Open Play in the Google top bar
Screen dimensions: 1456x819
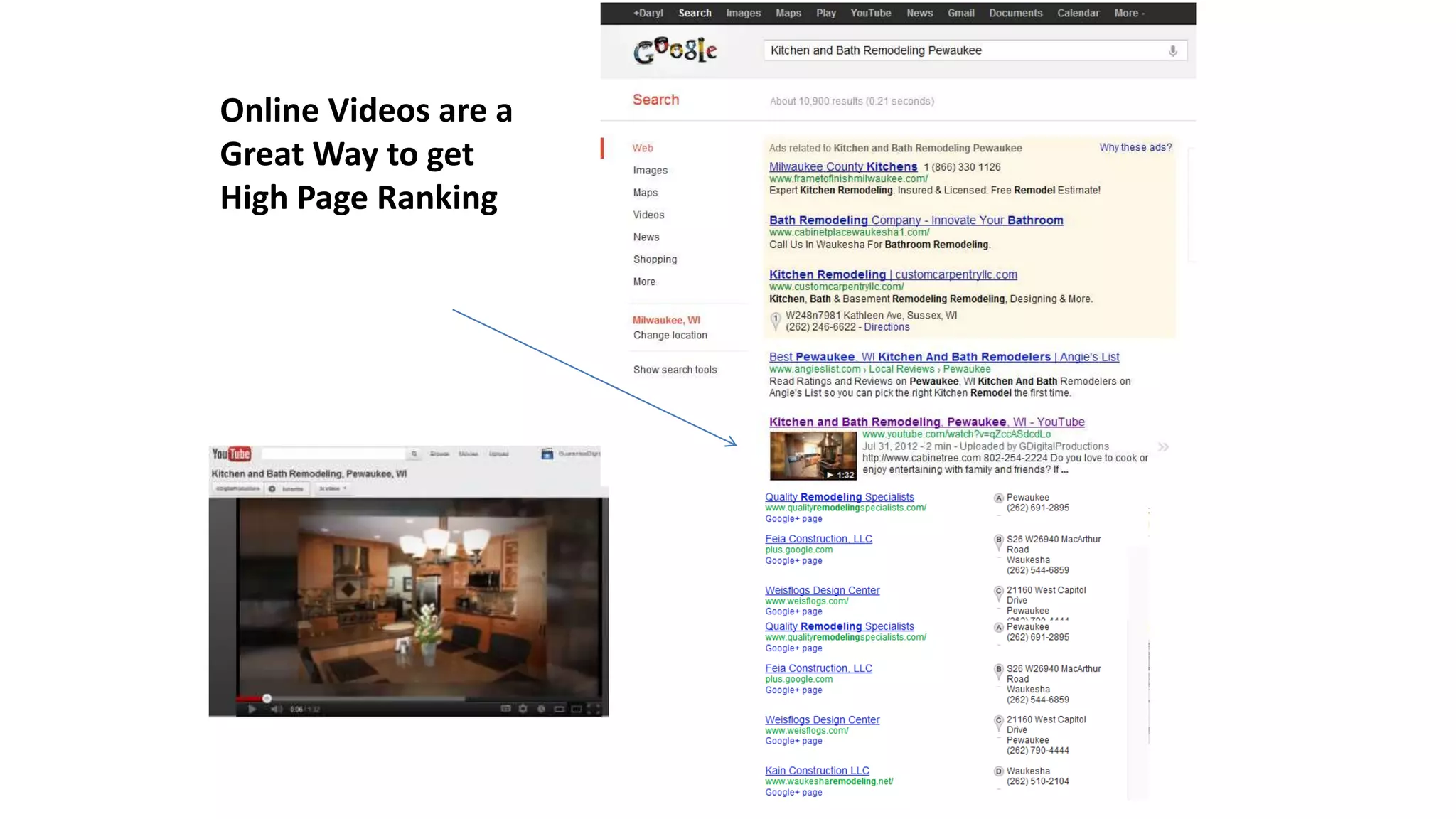click(x=825, y=13)
